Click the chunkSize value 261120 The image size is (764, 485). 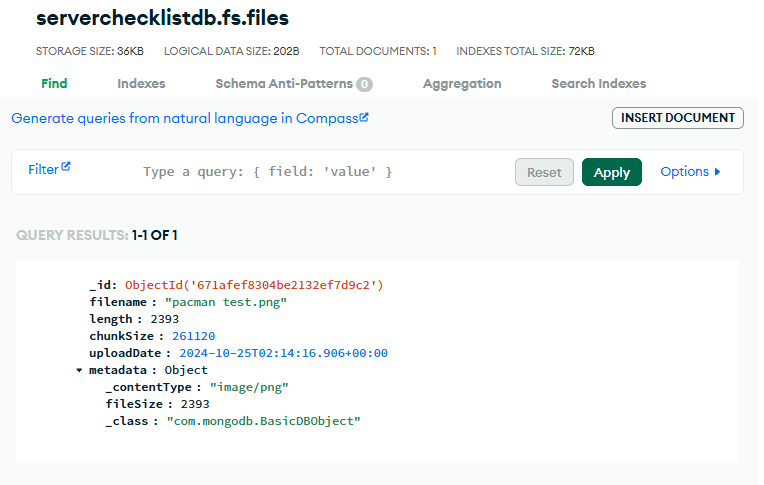pos(193,336)
